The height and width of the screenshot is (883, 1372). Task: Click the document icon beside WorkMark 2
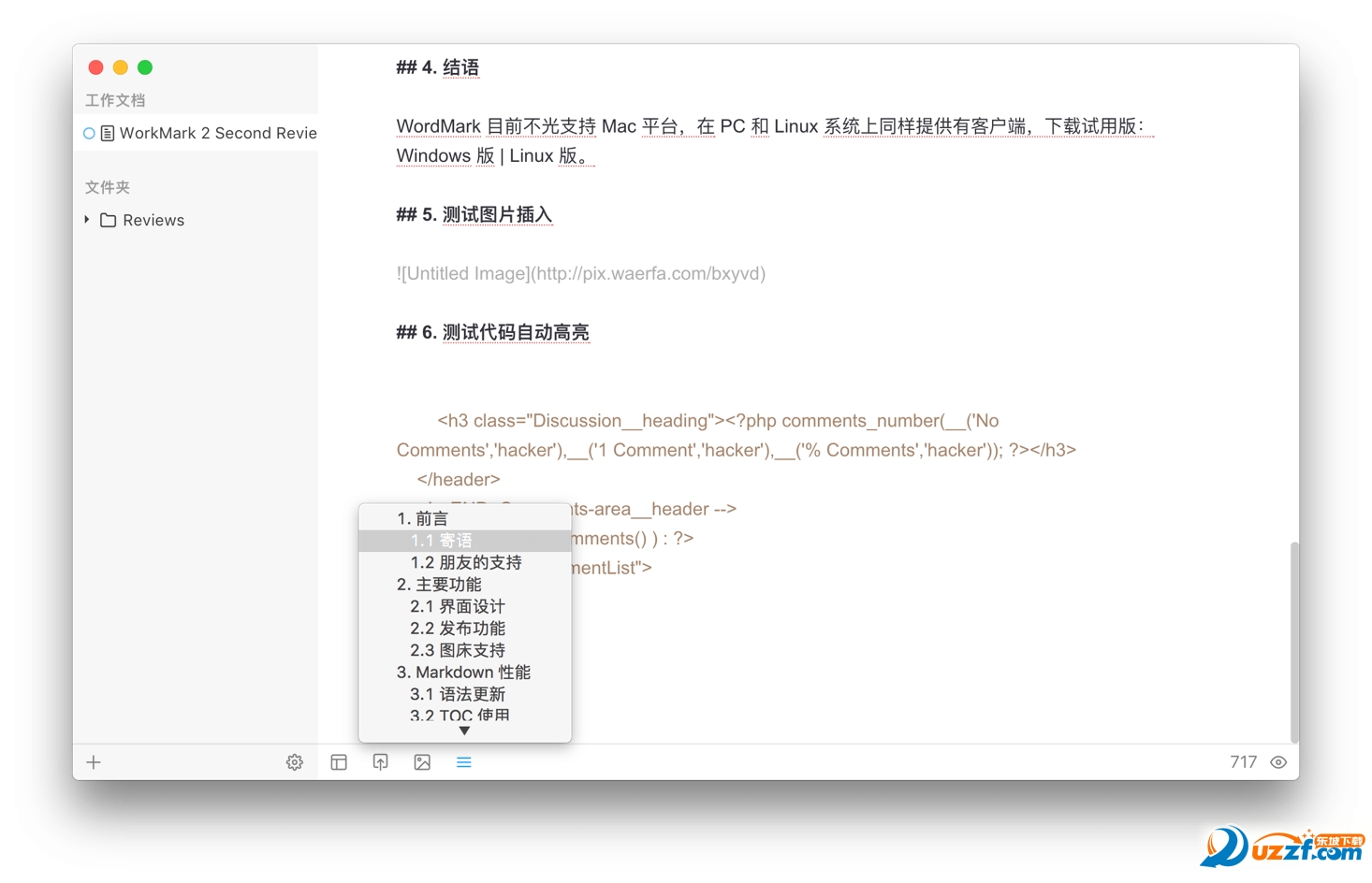click(x=106, y=133)
